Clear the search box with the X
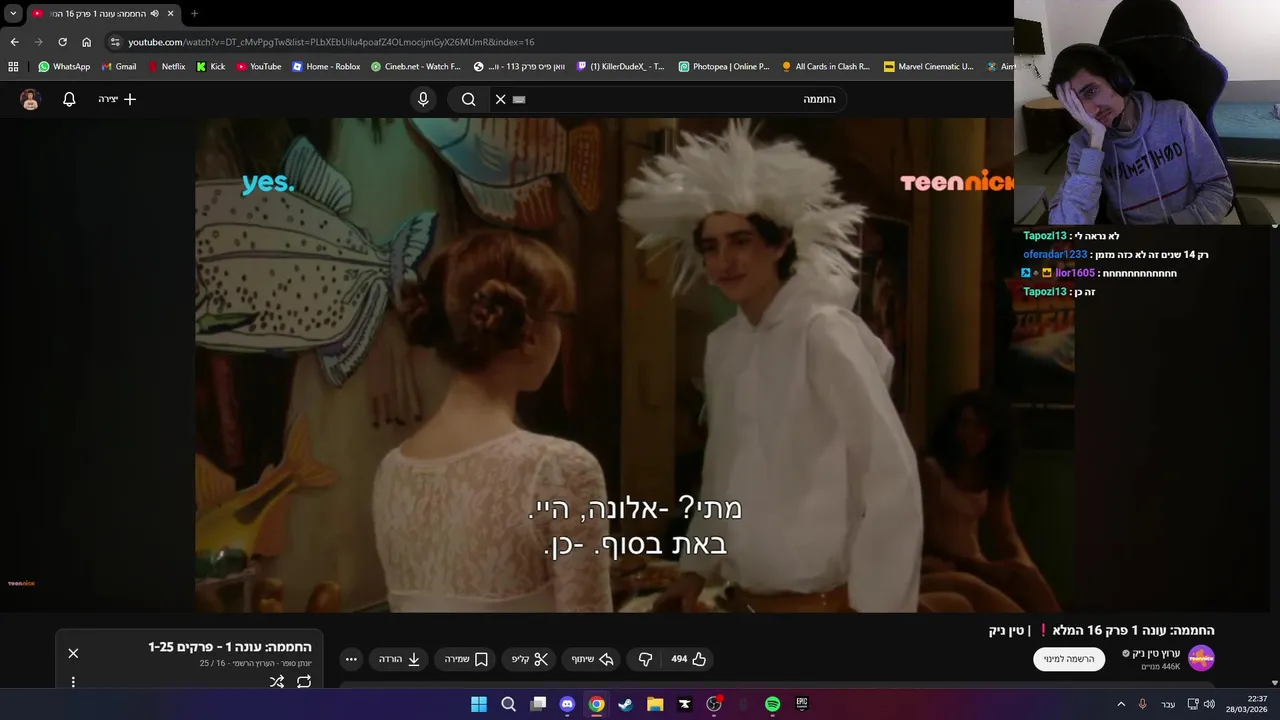Viewport: 1280px width, 720px height. (500, 99)
